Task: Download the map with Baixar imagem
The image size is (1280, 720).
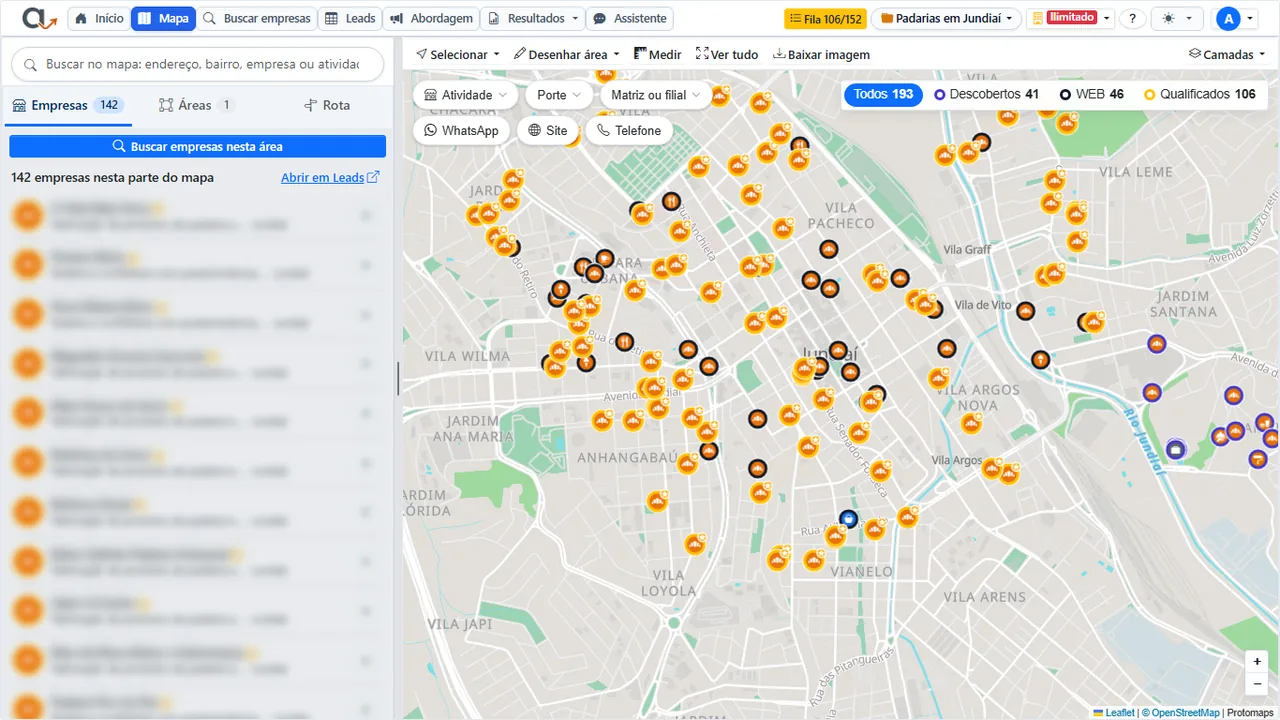Action: 821,54
